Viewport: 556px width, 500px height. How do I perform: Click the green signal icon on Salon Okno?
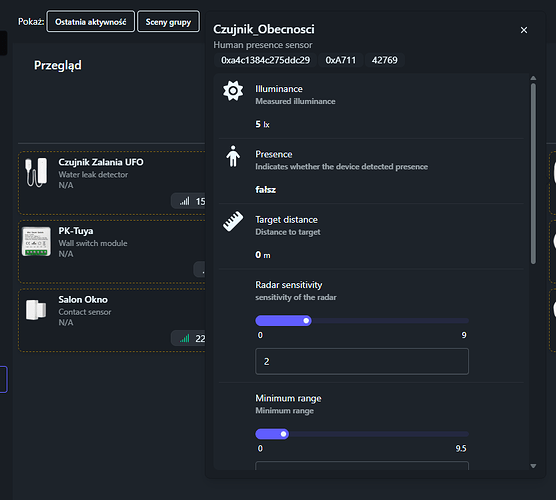point(184,339)
